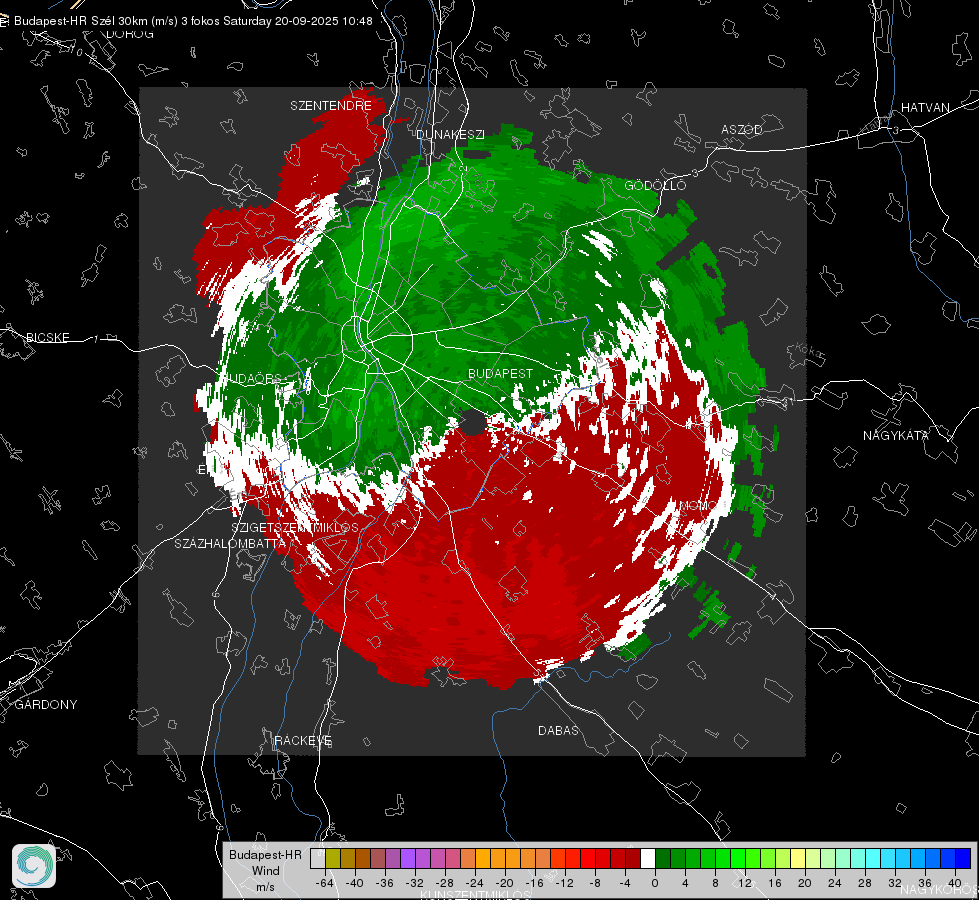Pick the deep blue swatch above 40

coord(963,859)
